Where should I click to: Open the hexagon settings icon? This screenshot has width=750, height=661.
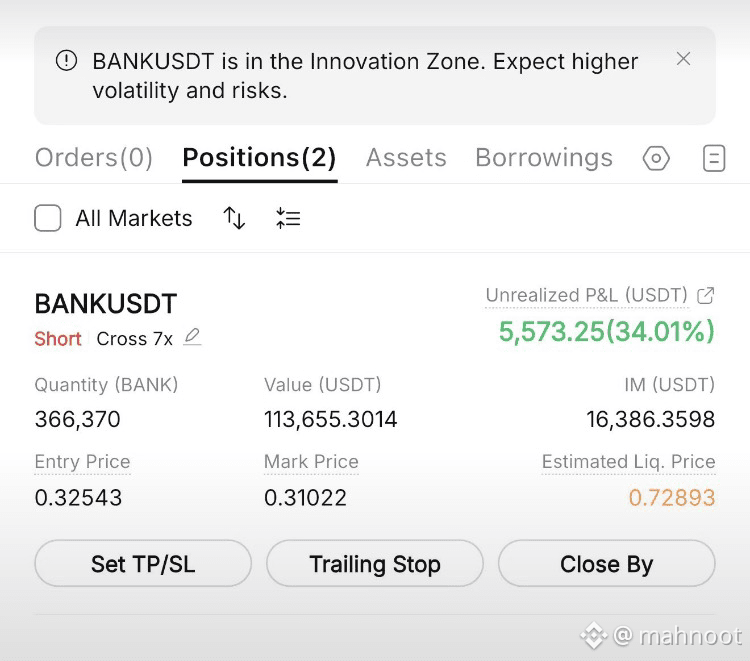(x=656, y=158)
